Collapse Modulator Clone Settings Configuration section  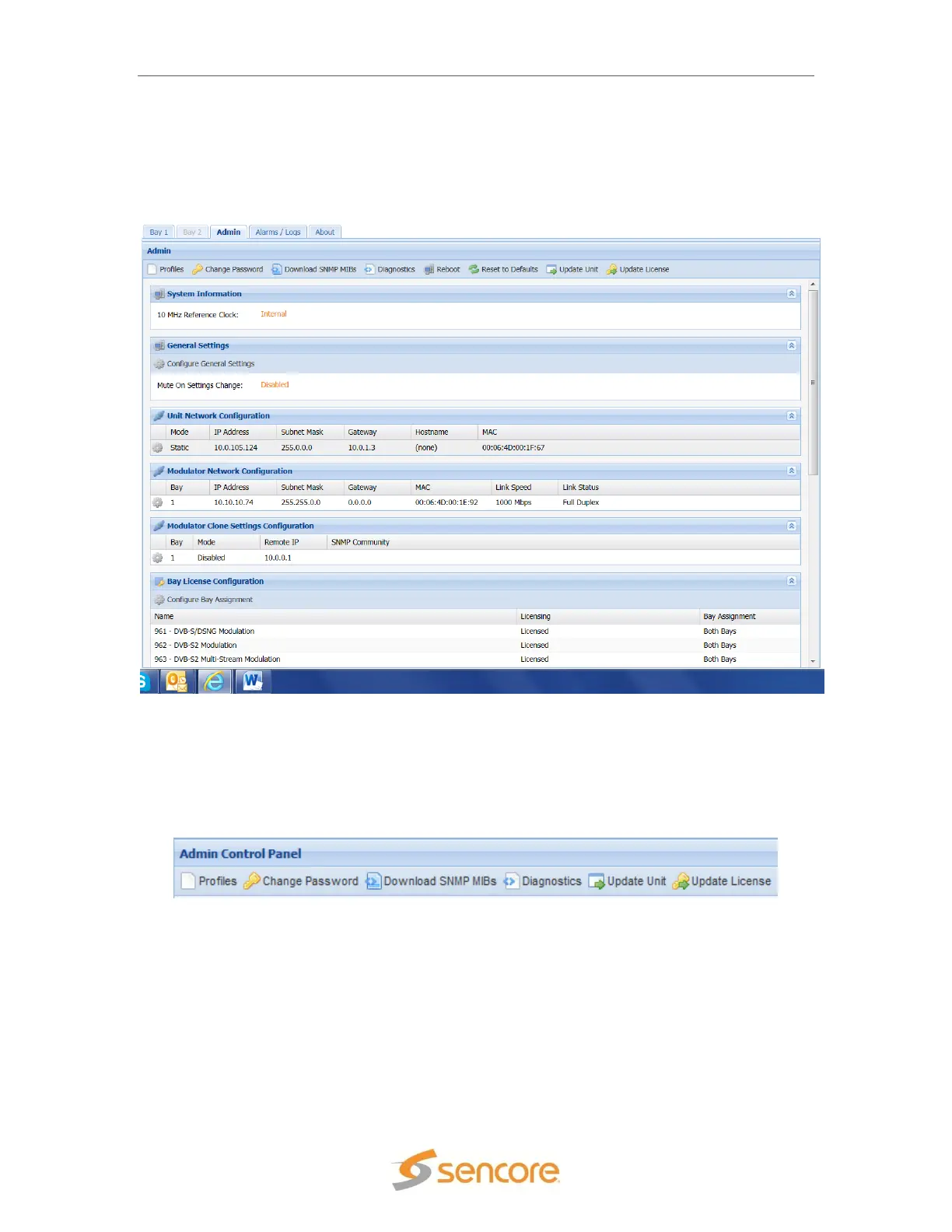click(x=791, y=527)
